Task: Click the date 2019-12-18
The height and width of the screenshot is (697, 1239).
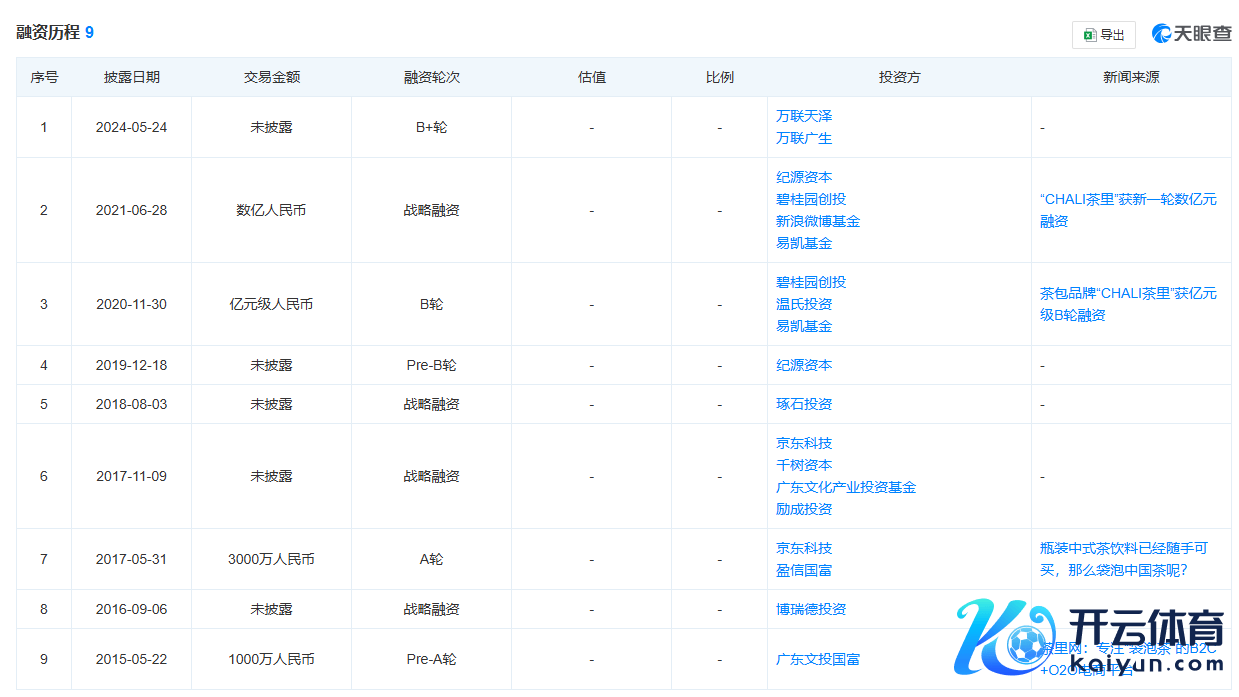Action: [x=131, y=365]
